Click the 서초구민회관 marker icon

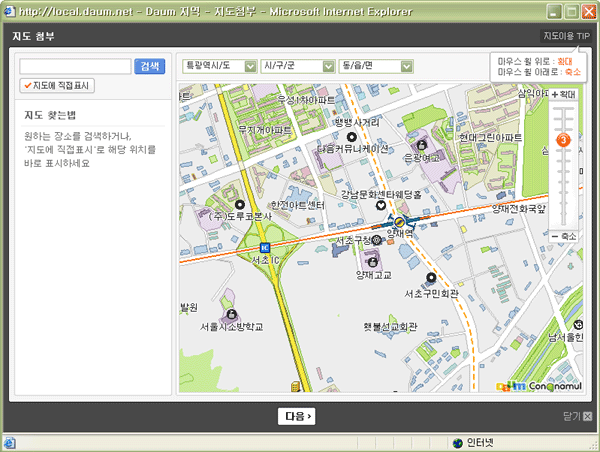pos(431,277)
